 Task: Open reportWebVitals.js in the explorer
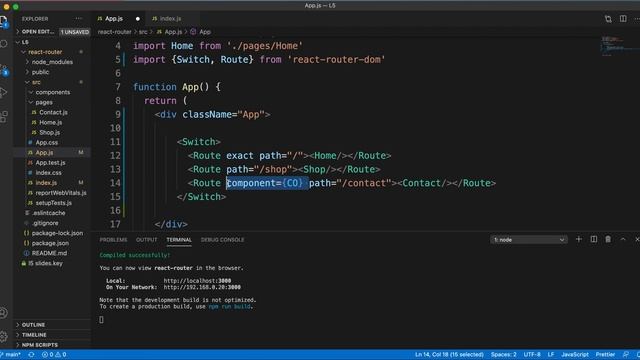tap(61, 193)
